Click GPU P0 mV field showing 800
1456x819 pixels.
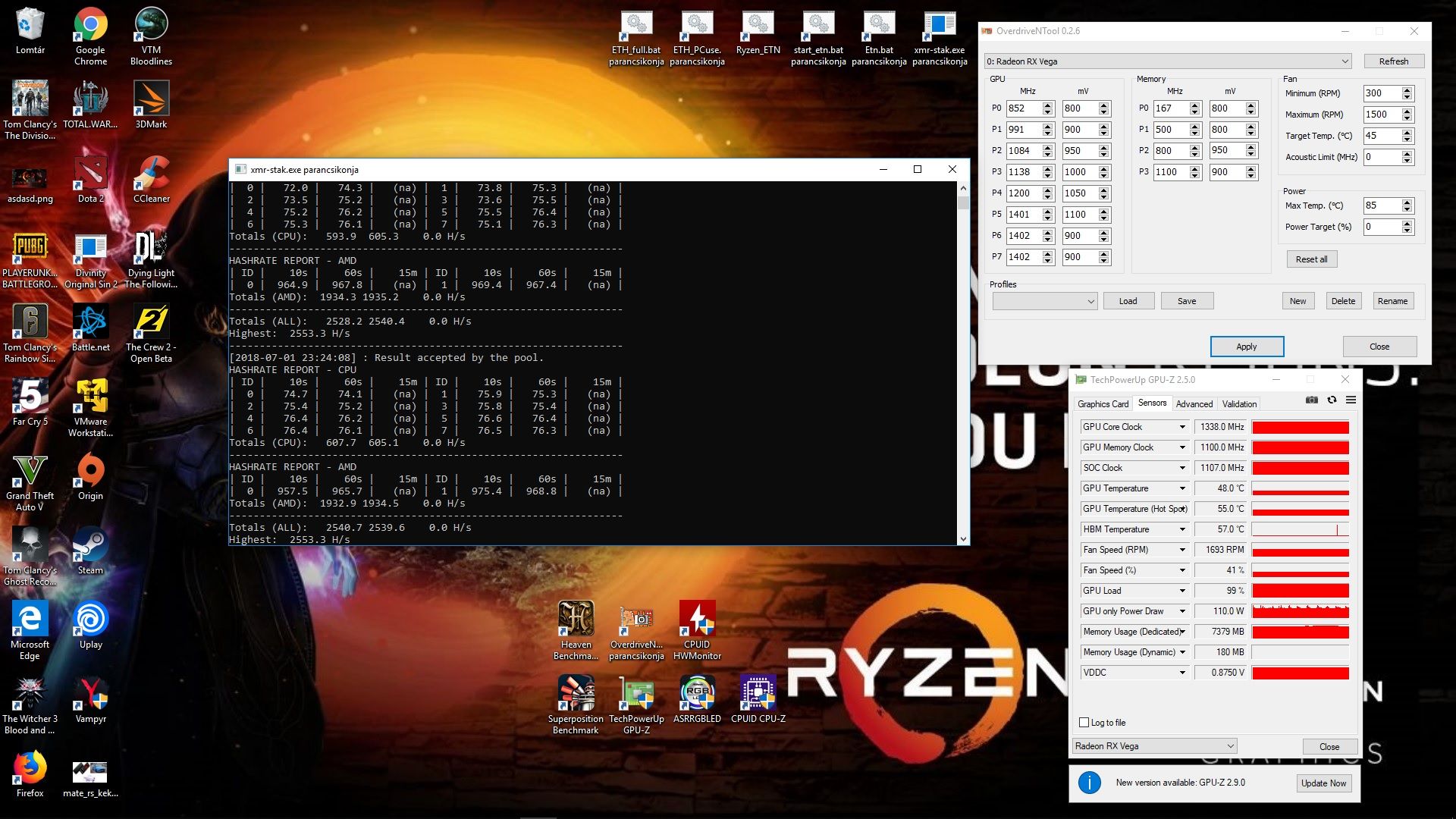click(x=1079, y=108)
